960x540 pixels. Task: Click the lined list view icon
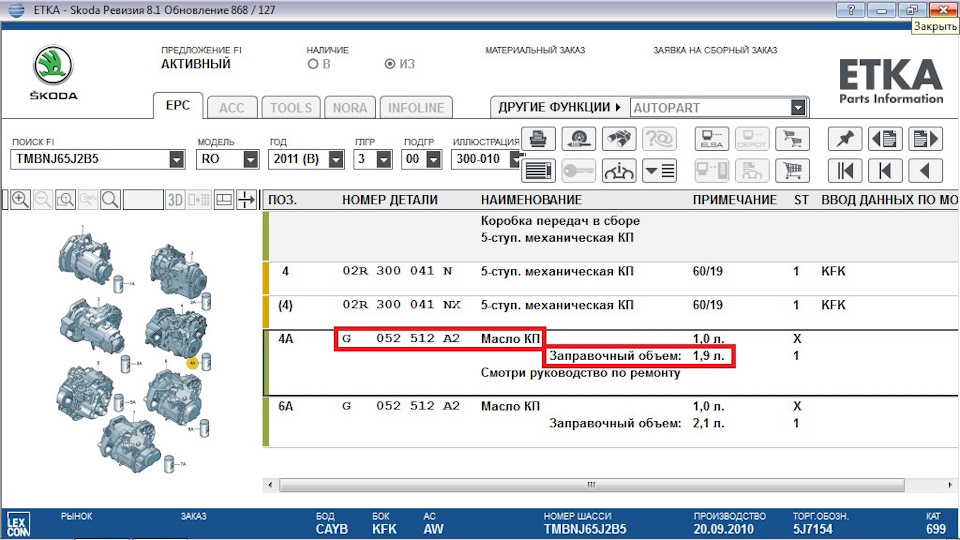(538, 171)
